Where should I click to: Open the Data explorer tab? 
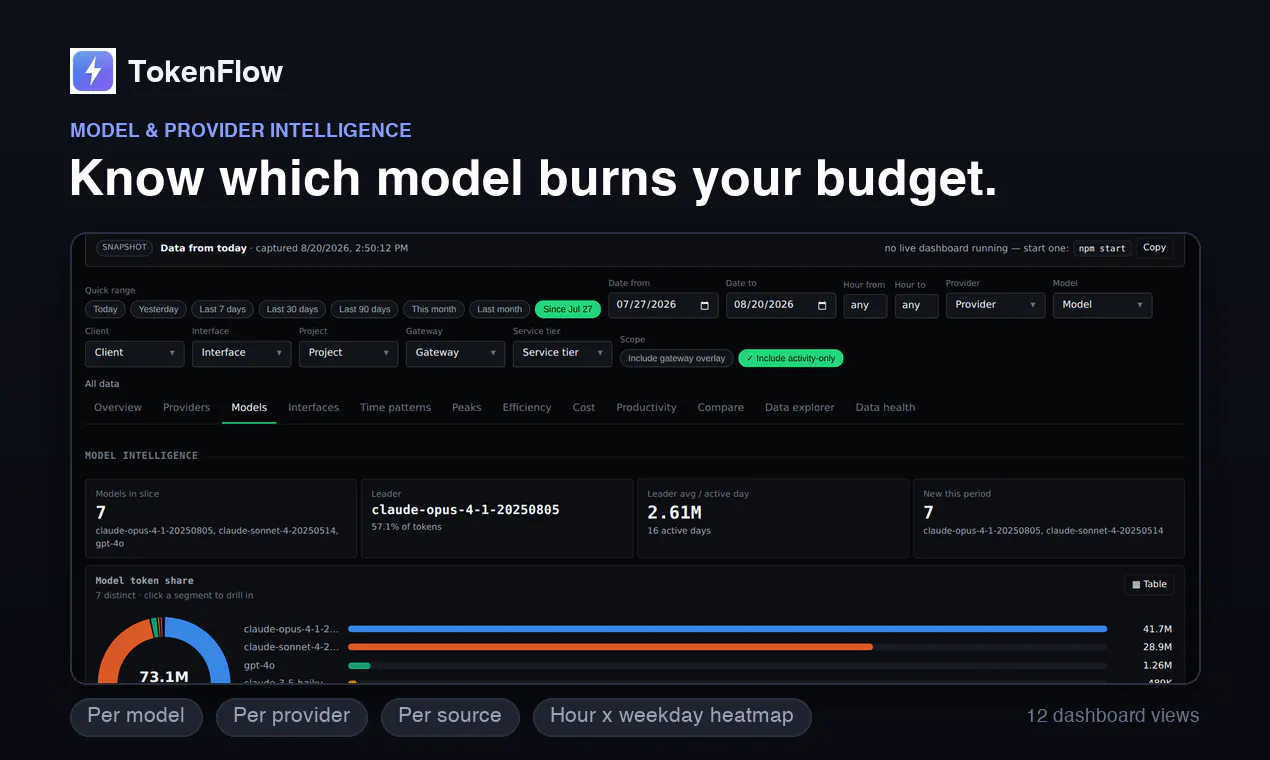pyautogui.click(x=799, y=408)
